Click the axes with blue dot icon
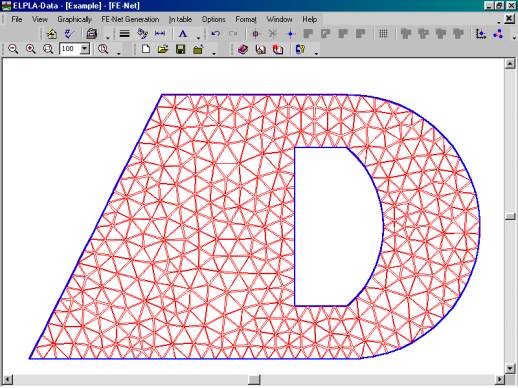 coord(480,34)
